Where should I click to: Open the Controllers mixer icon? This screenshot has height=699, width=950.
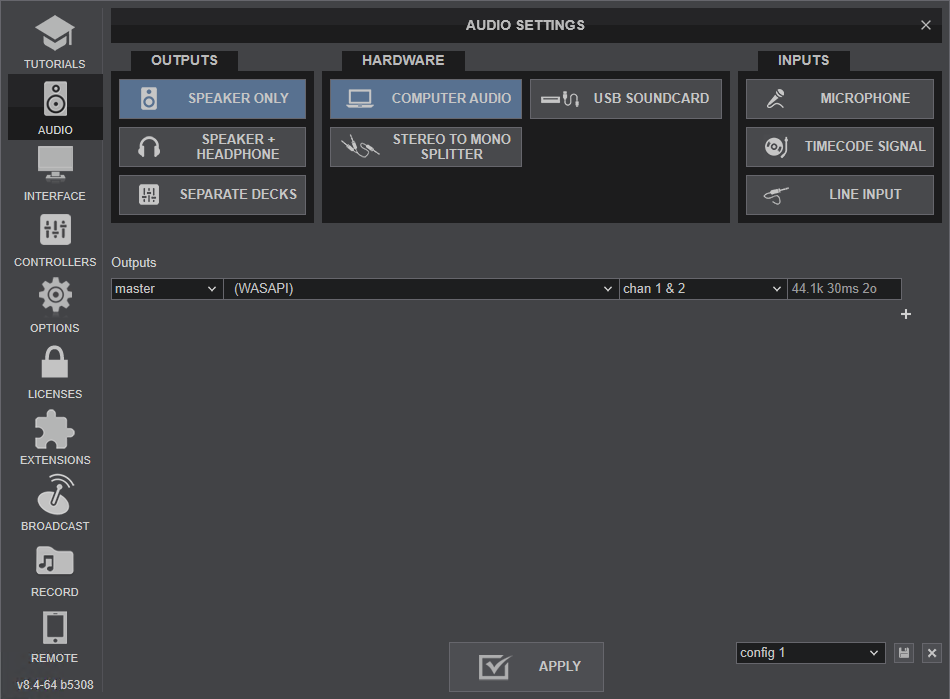55,230
